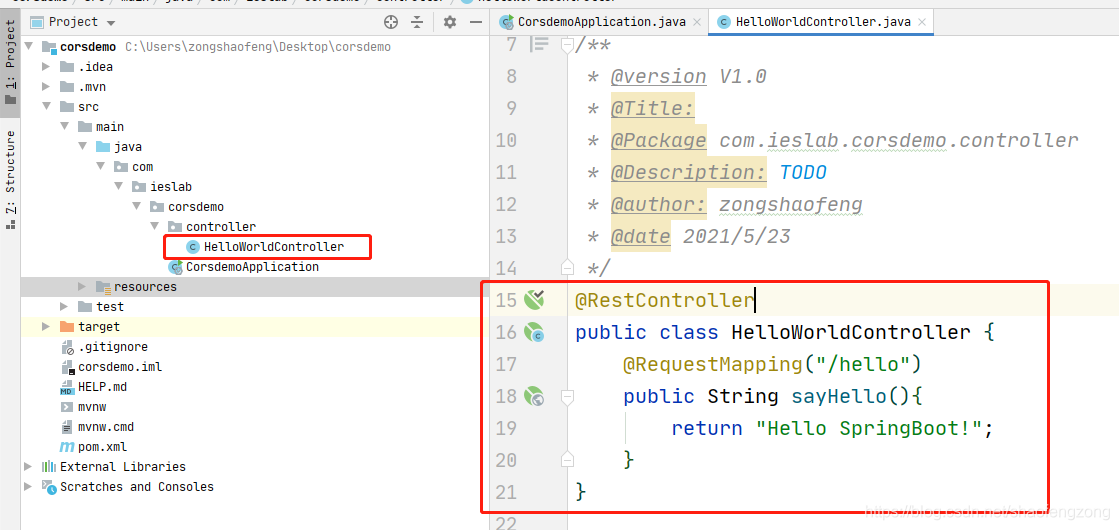
Task: Click the fold end marker on line 20
Action: 567,459
